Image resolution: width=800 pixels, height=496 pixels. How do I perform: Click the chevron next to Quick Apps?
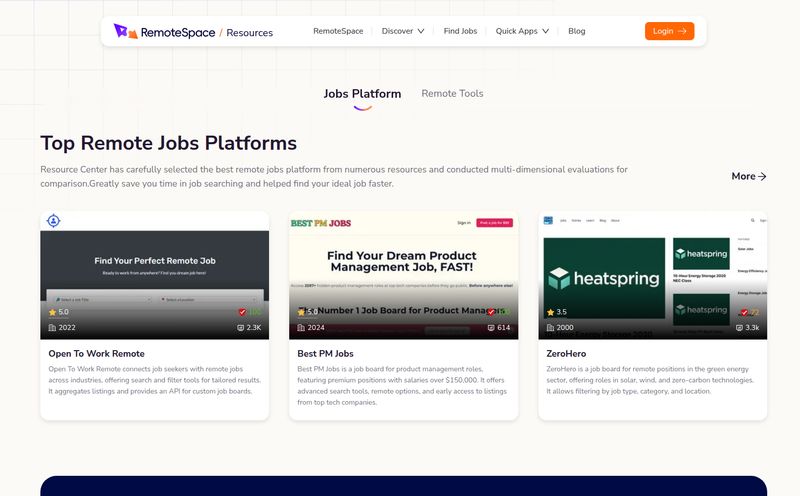click(x=545, y=31)
